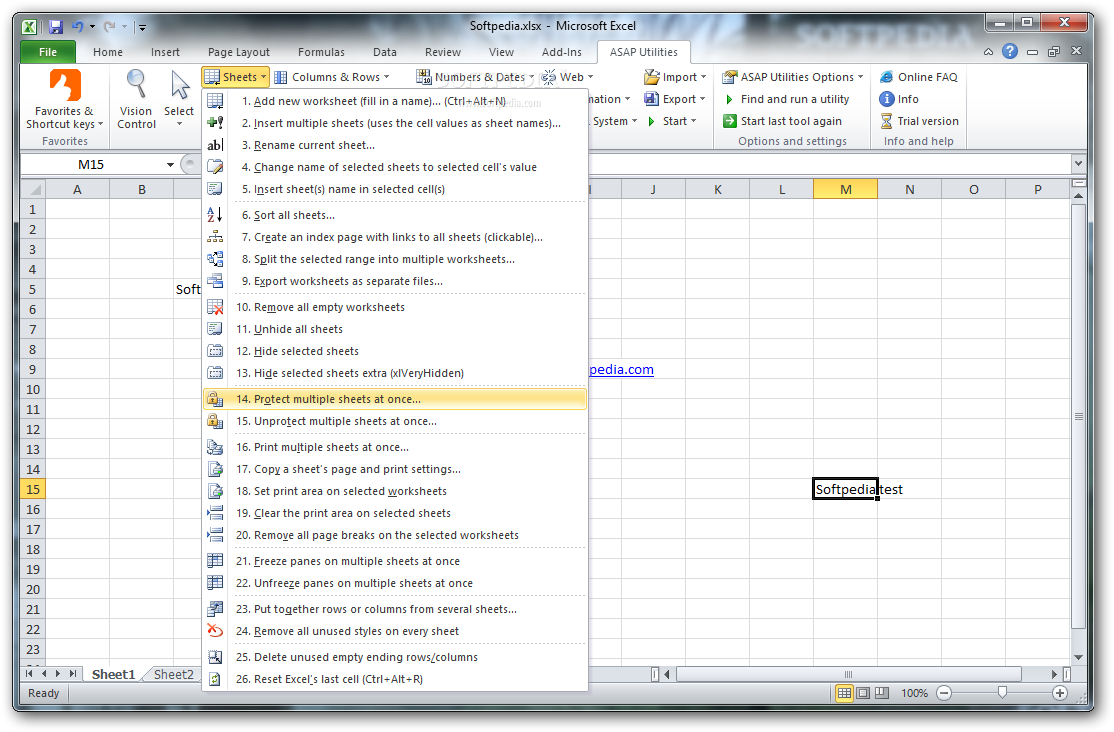The width and height of the screenshot is (1114, 732).
Task: Click the zoom in plus button
Action: (1059, 693)
